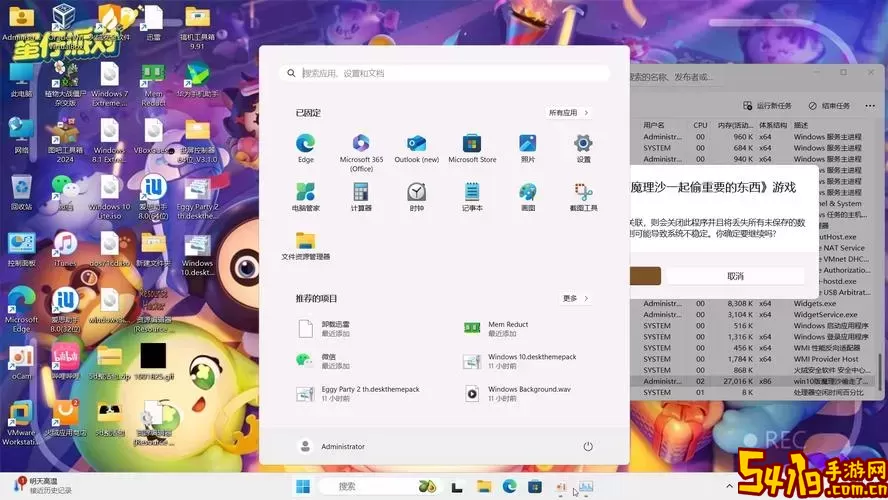Image resolution: width=888 pixels, height=500 pixels.
Task: Open the 时钟 clock app
Action: click(416, 196)
